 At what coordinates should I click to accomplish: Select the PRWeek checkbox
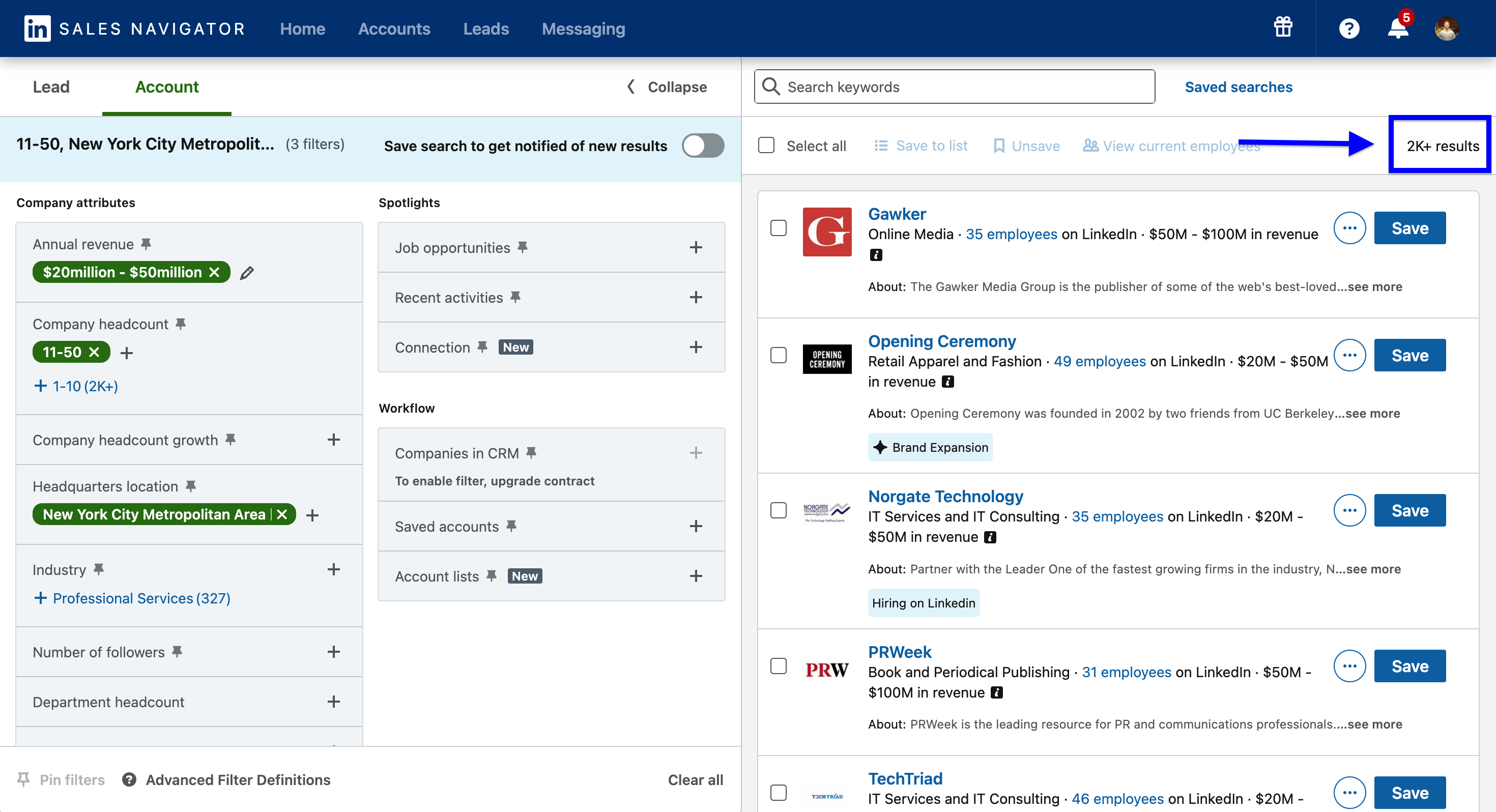pyautogui.click(x=778, y=665)
